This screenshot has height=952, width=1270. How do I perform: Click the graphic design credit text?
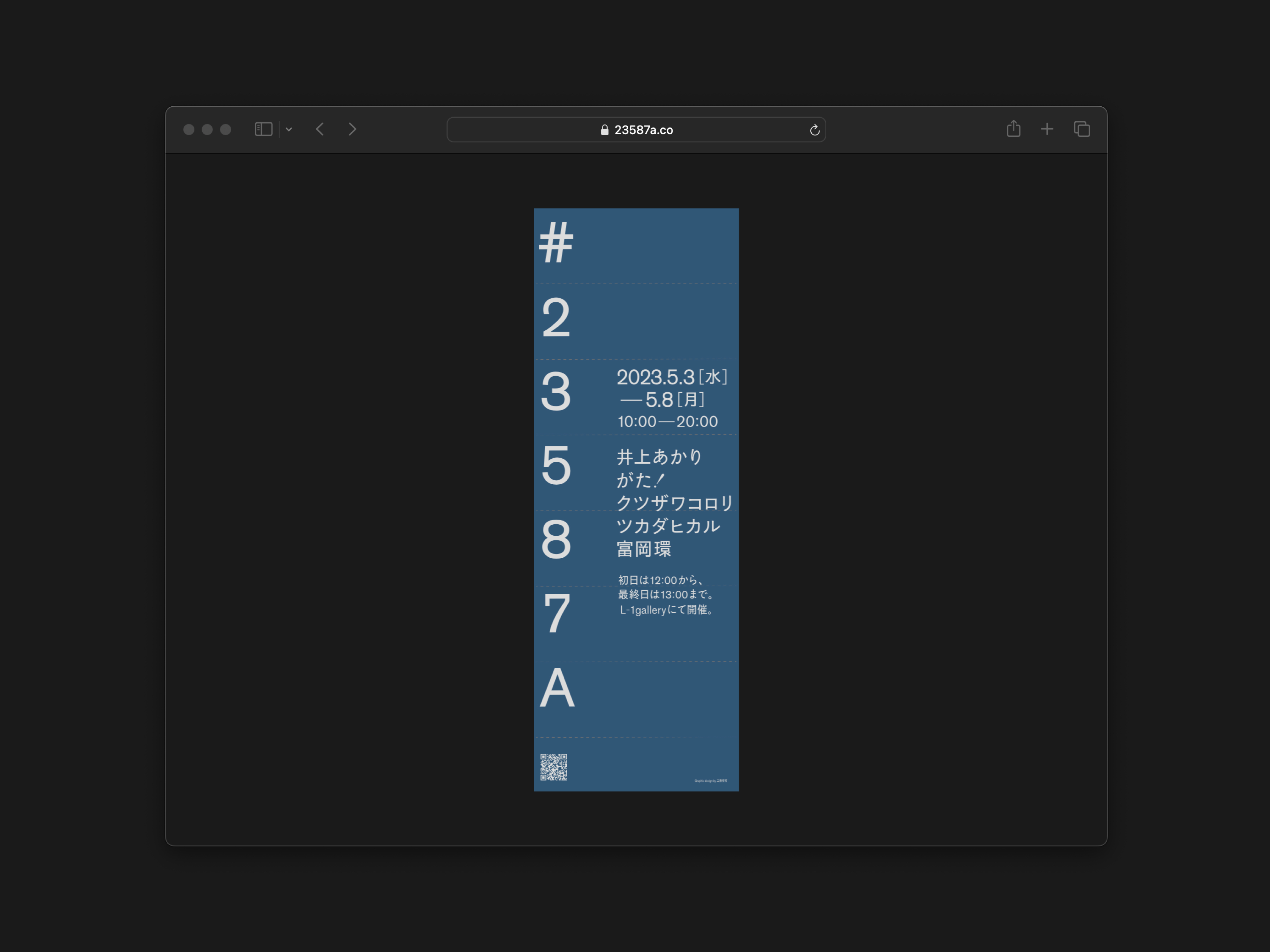point(710,780)
